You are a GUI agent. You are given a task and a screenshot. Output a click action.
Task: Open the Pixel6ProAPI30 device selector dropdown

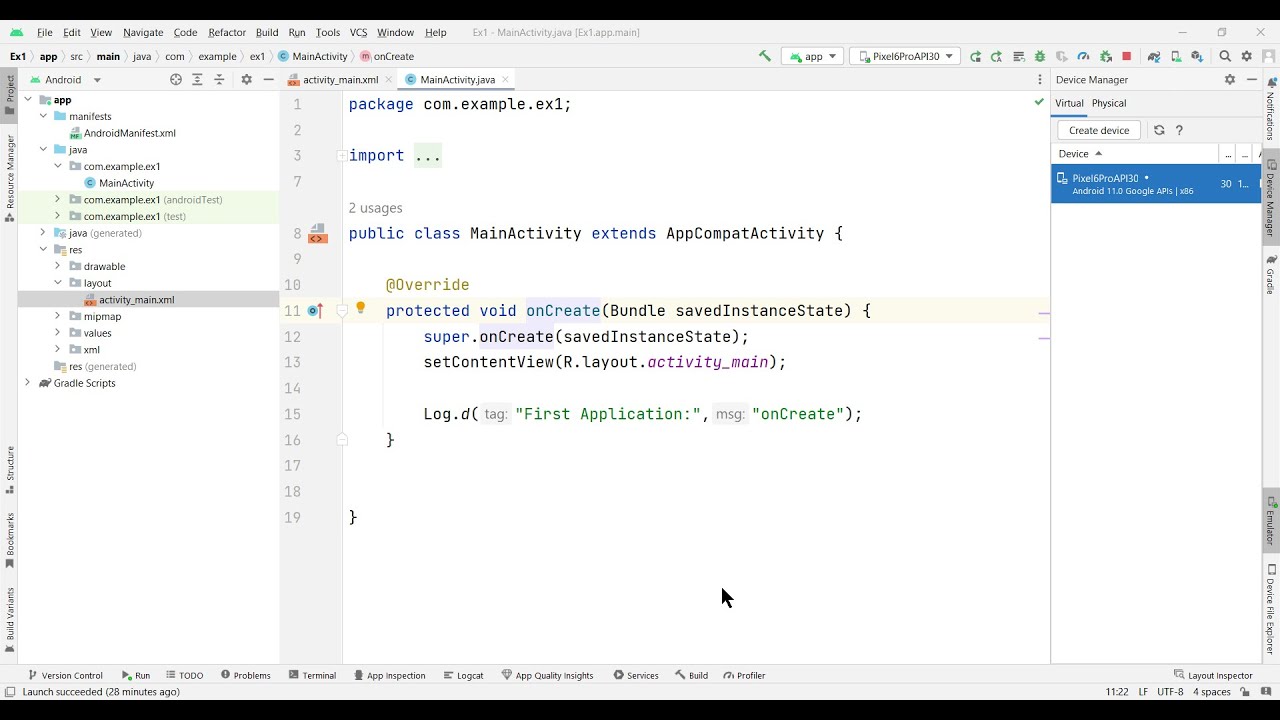(905, 56)
